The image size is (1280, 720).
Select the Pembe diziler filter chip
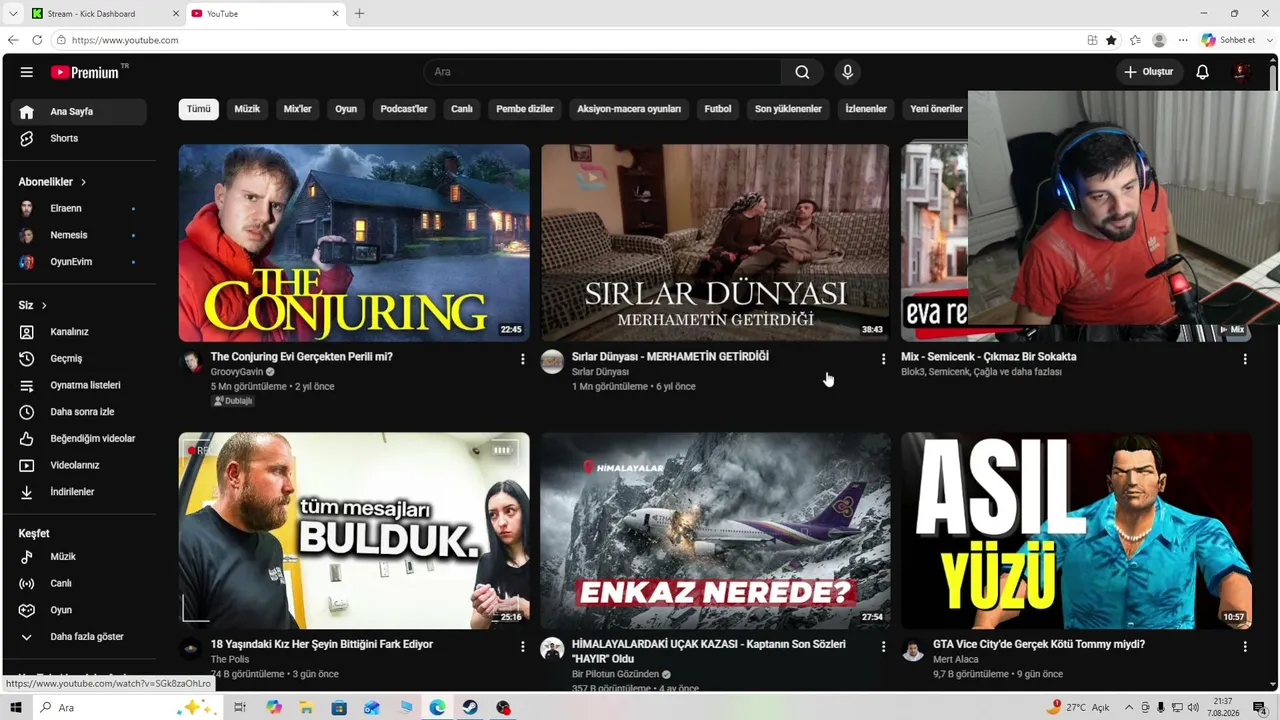point(525,109)
